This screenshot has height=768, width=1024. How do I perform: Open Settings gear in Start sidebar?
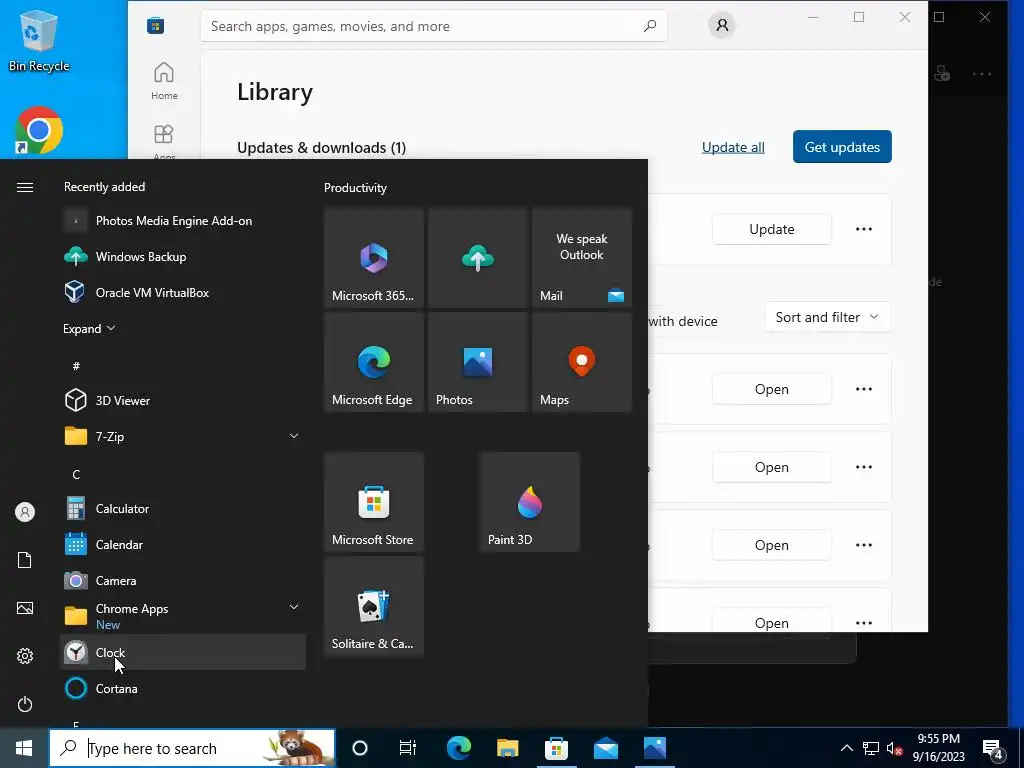25,656
